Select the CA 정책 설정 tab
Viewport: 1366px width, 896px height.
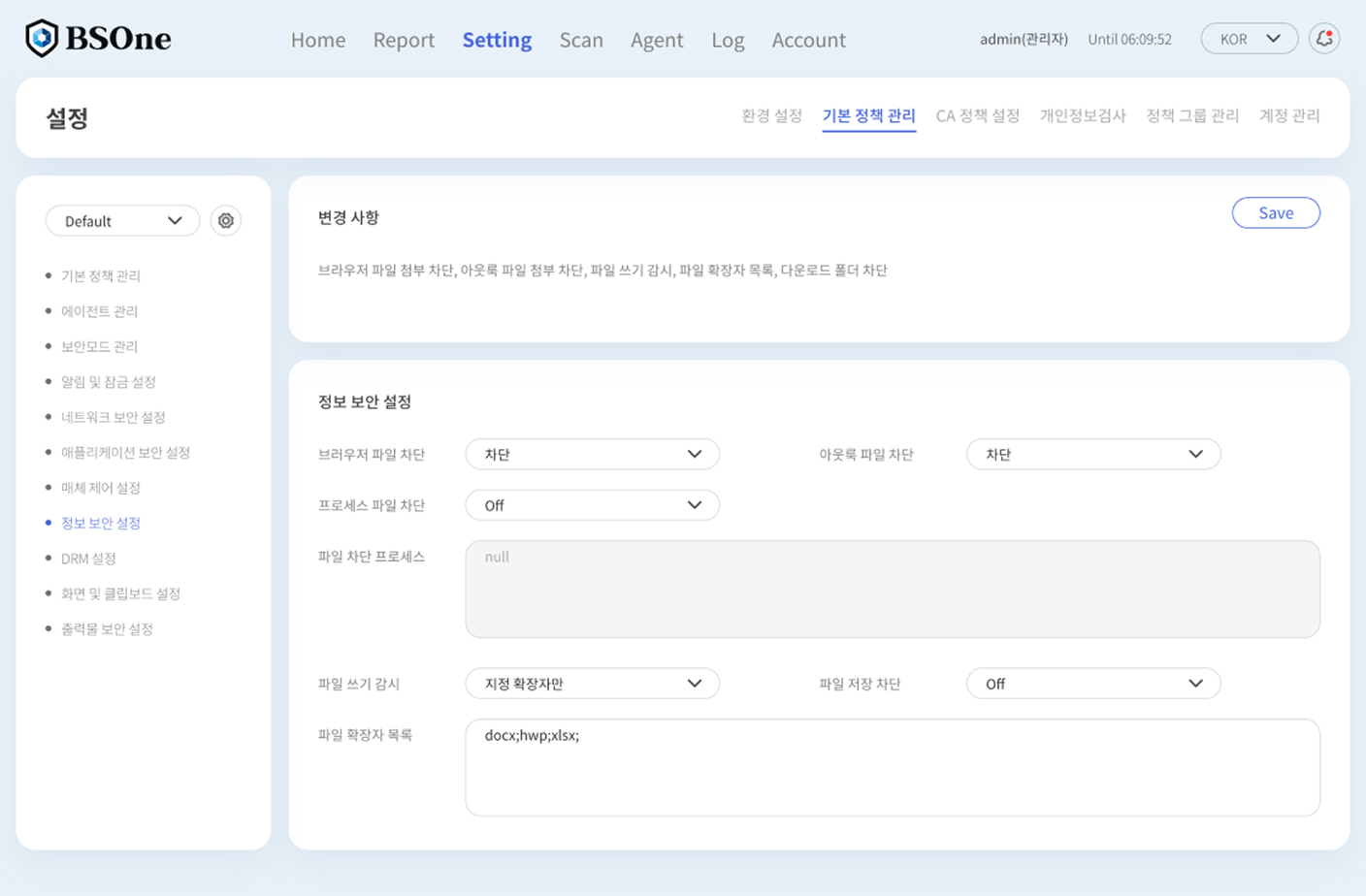click(977, 115)
